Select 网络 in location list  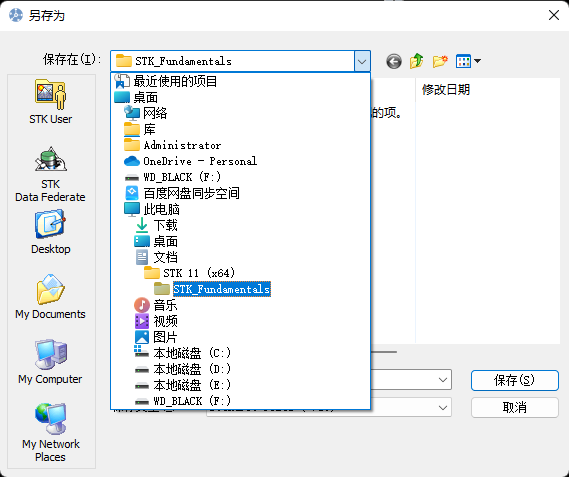[146, 113]
